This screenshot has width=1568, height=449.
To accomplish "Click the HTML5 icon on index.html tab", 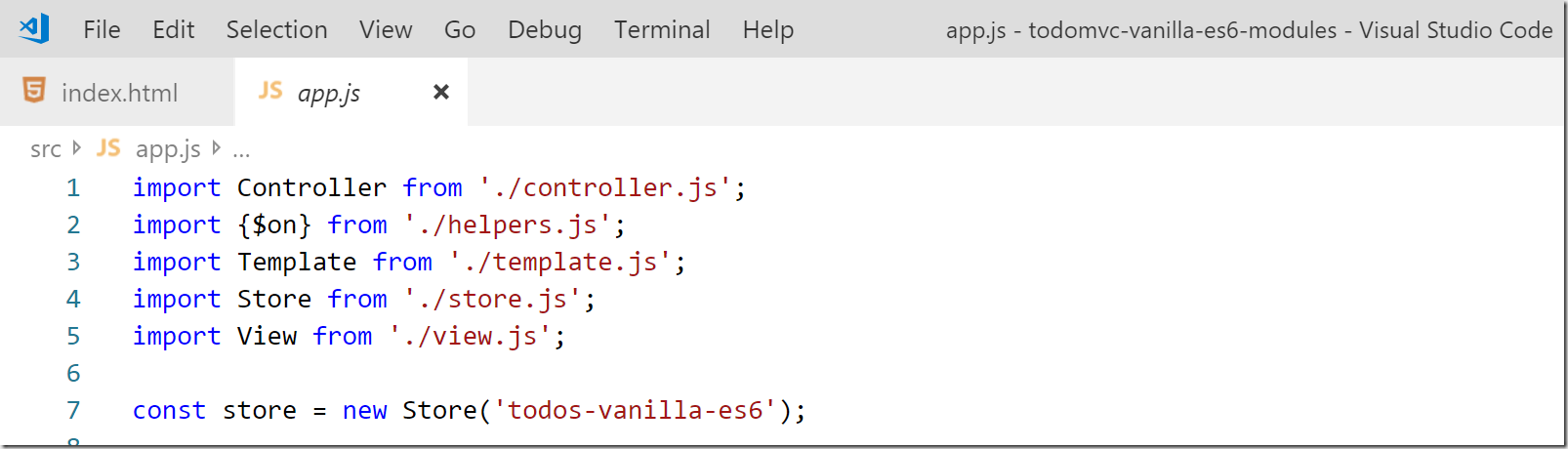I will 34,91.
